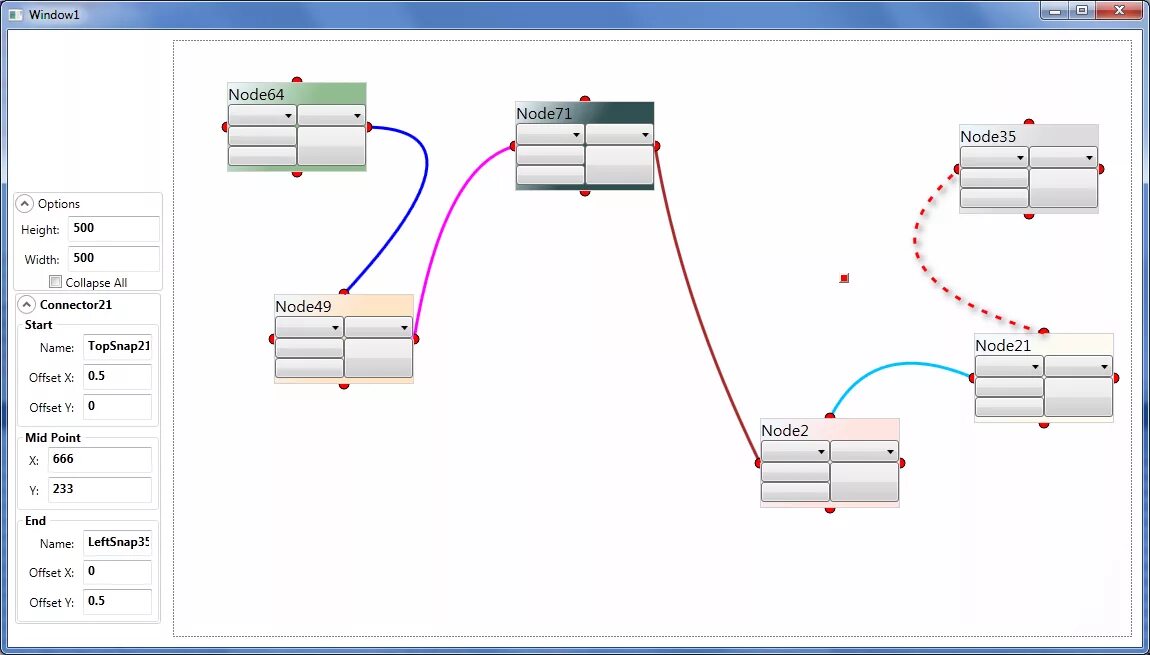Collapse the Options expander
The image size is (1150, 655).
point(25,204)
